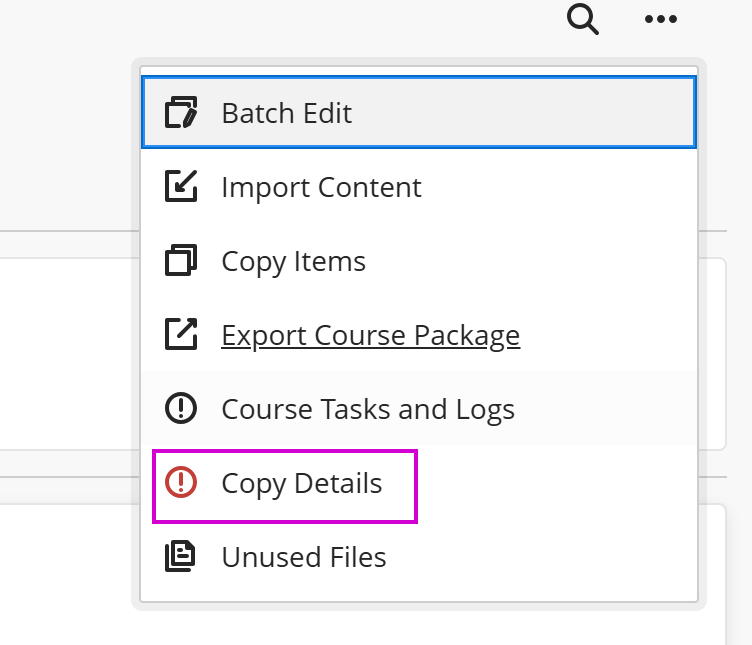Select Copy Items in the menu
Screen dimensions: 752x645
tap(419, 260)
